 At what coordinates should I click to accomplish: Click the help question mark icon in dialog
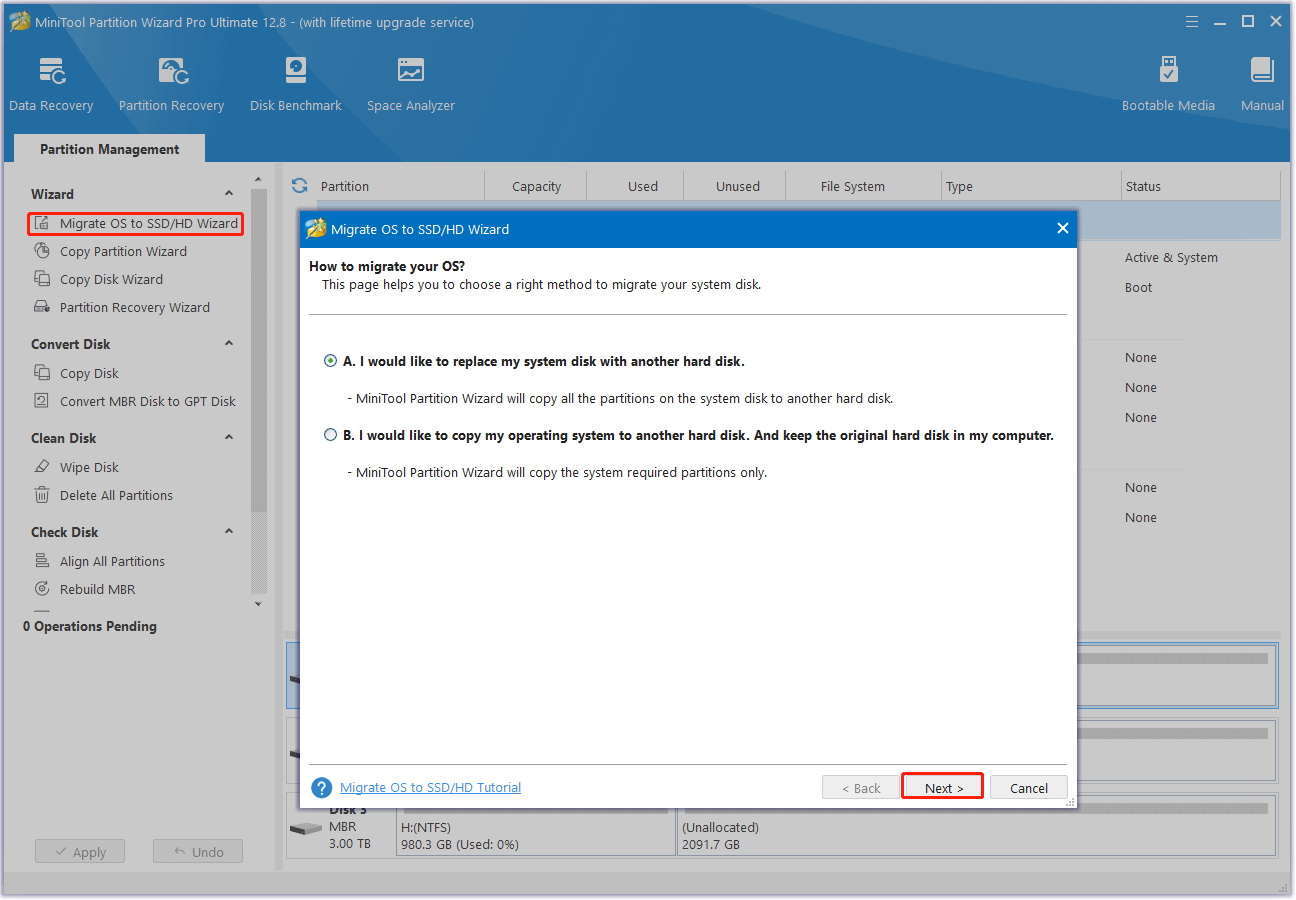[321, 788]
